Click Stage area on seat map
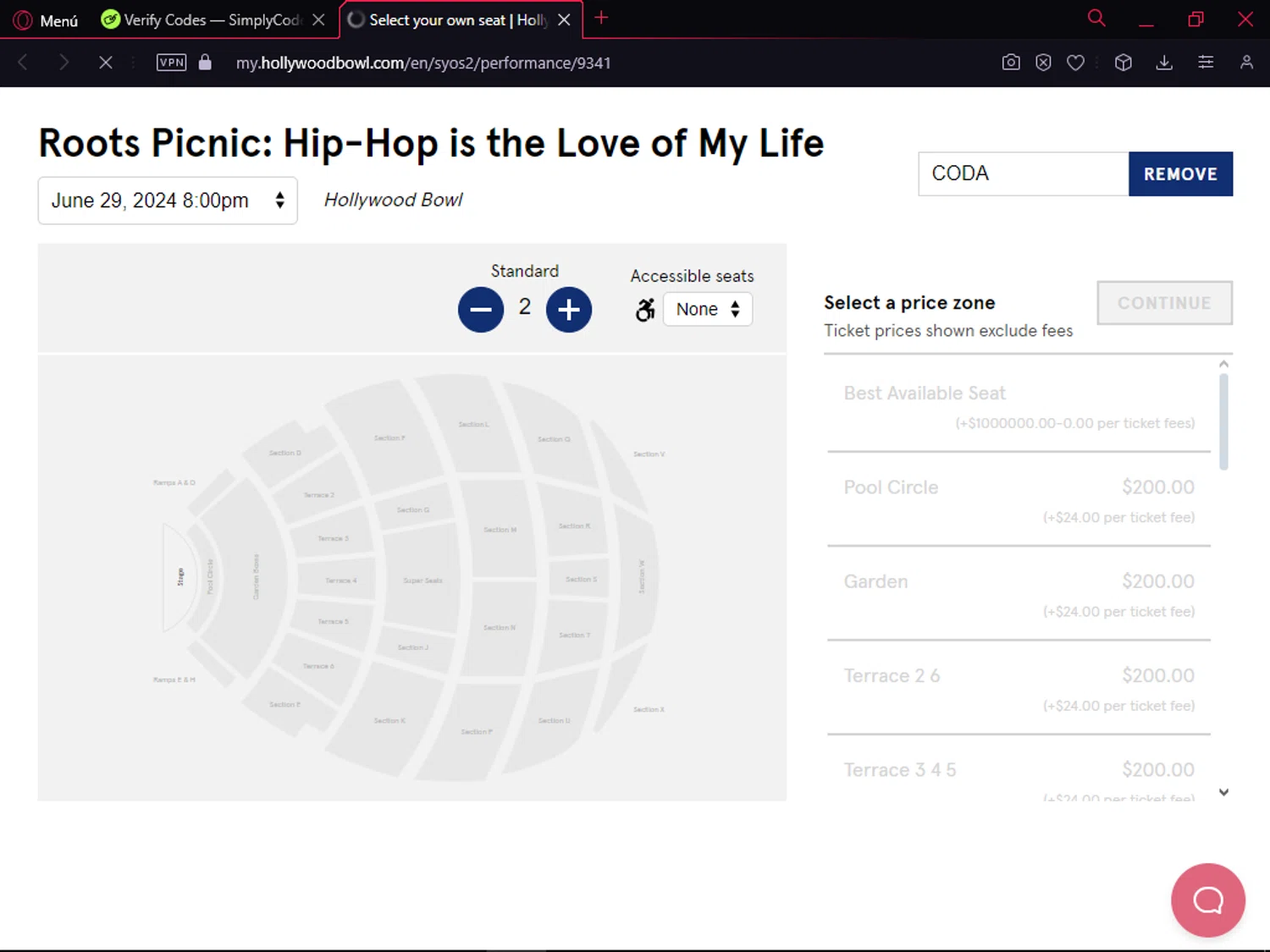Image resolution: width=1270 pixels, height=952 pixels. pyautogui.click(x=179, y=577)
